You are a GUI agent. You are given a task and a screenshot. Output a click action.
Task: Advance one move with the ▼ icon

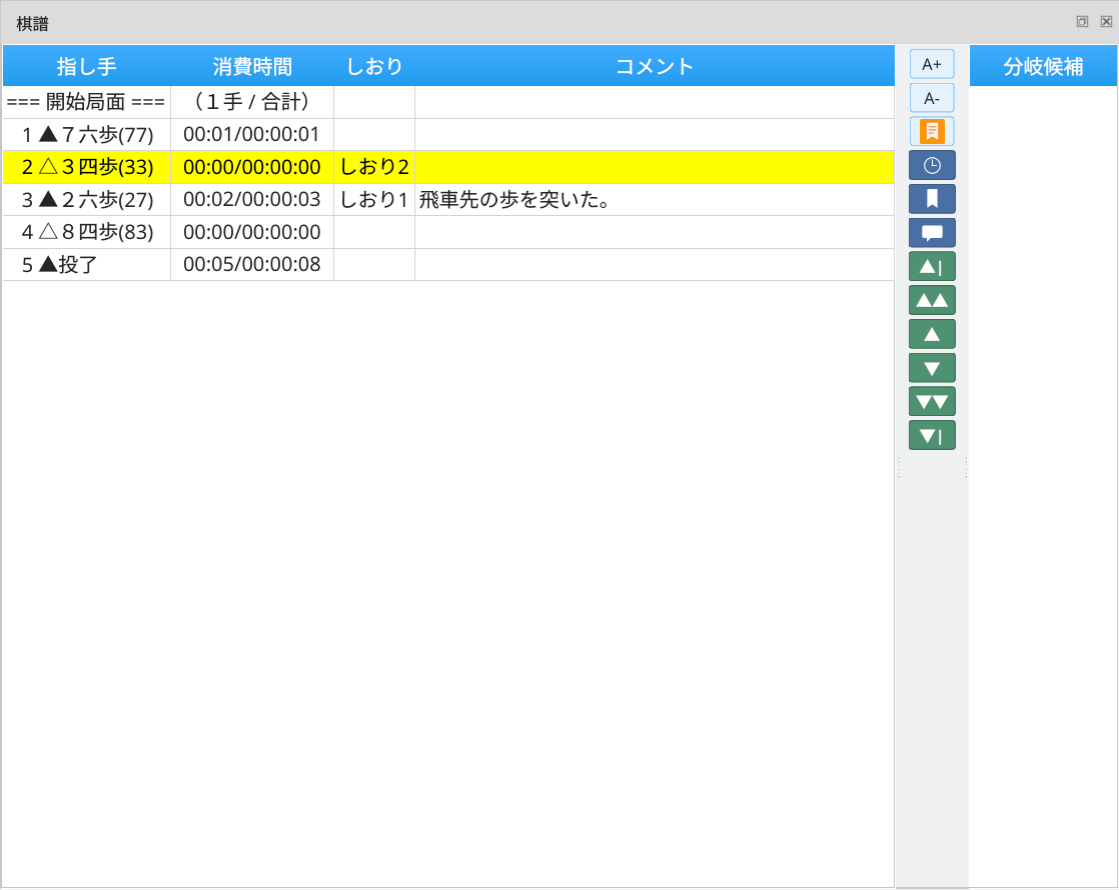(x=931, y=367)
